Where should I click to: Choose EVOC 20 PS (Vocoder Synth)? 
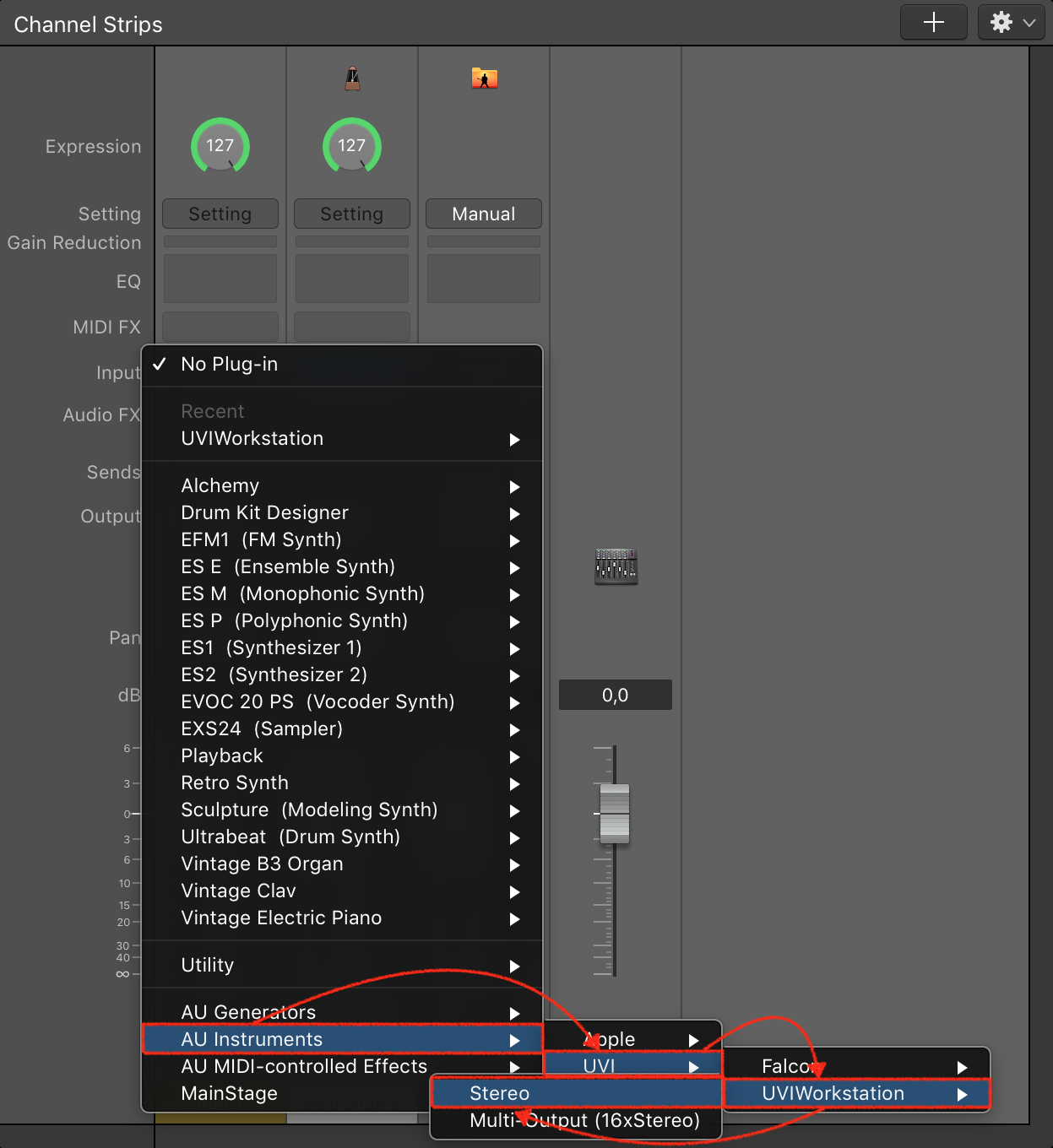pyautogui.click(x=342, y=701)
